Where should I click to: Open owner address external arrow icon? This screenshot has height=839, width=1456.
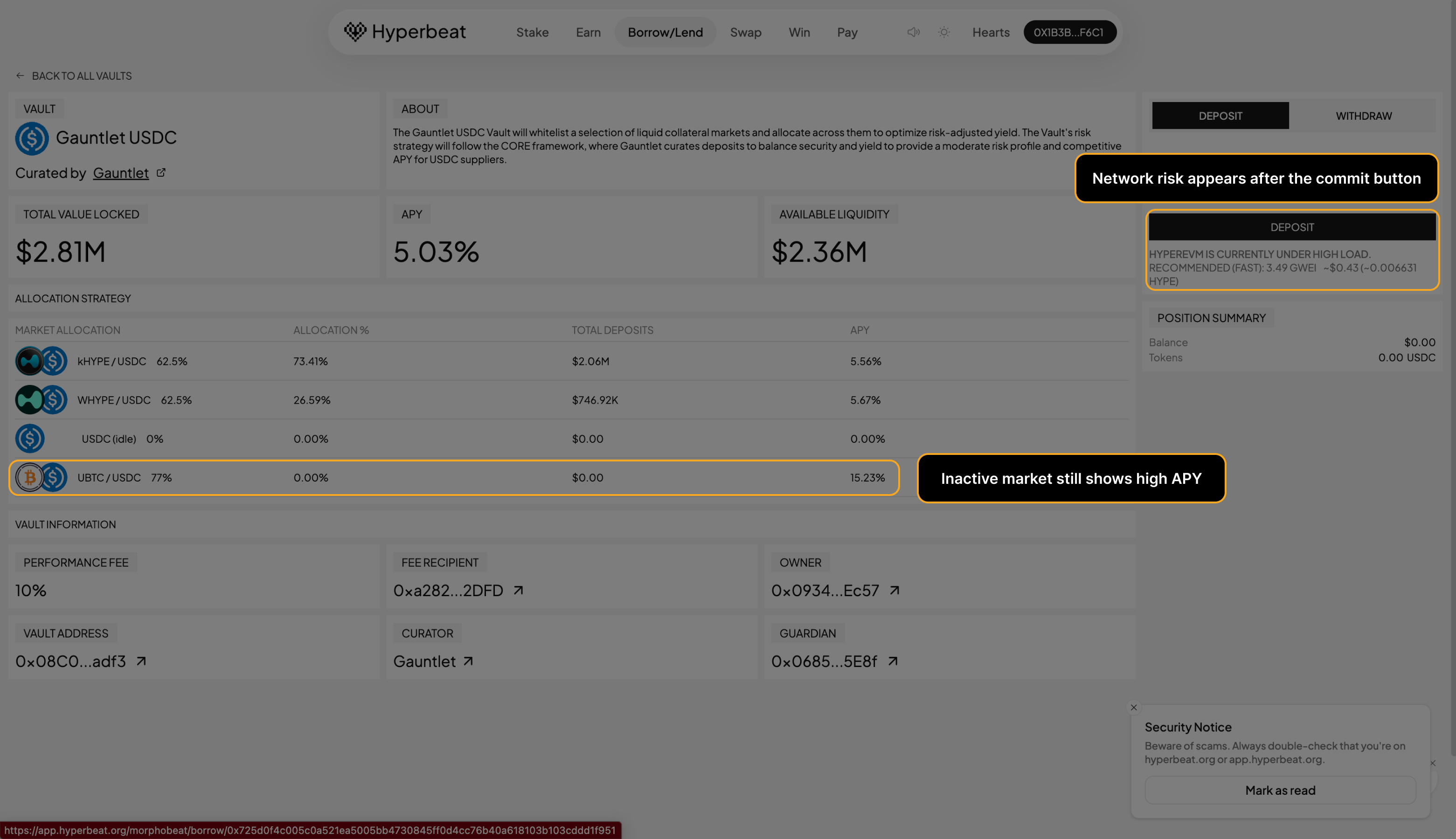point(894,590)
